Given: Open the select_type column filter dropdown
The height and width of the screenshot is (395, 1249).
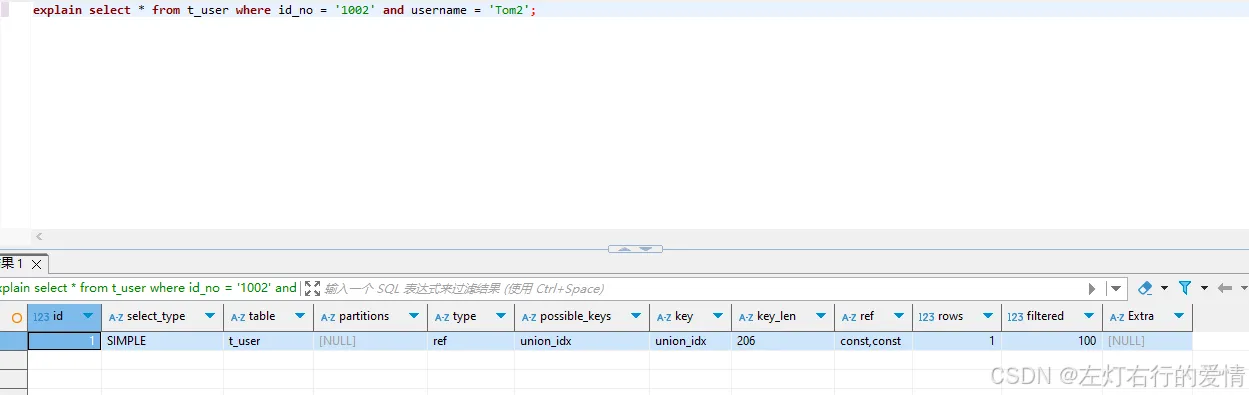Looking at the screenshot, I should coord(210,316).
